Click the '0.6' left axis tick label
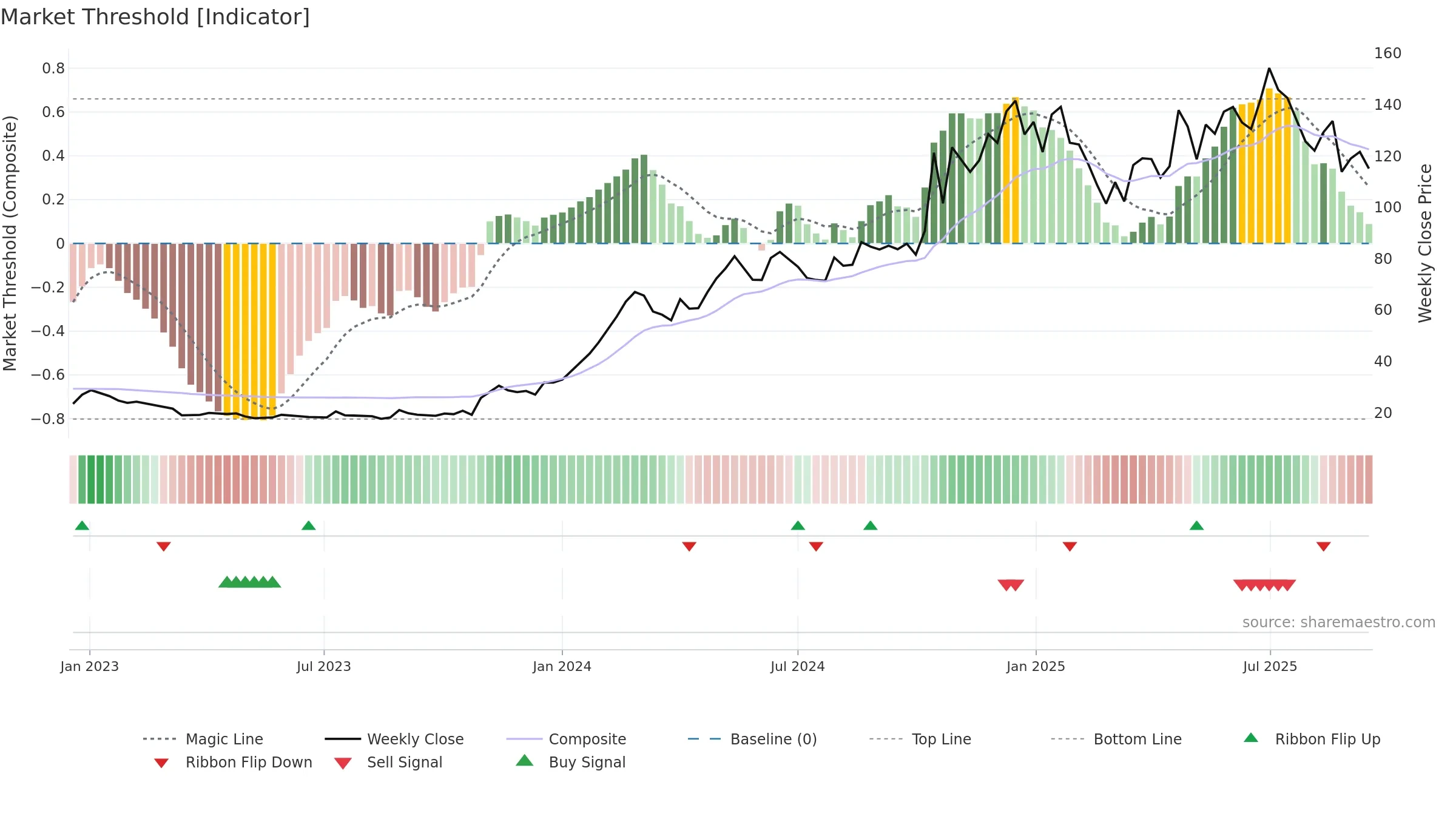Viewport: 1456px width, 819px height. (x=53, y=112)
